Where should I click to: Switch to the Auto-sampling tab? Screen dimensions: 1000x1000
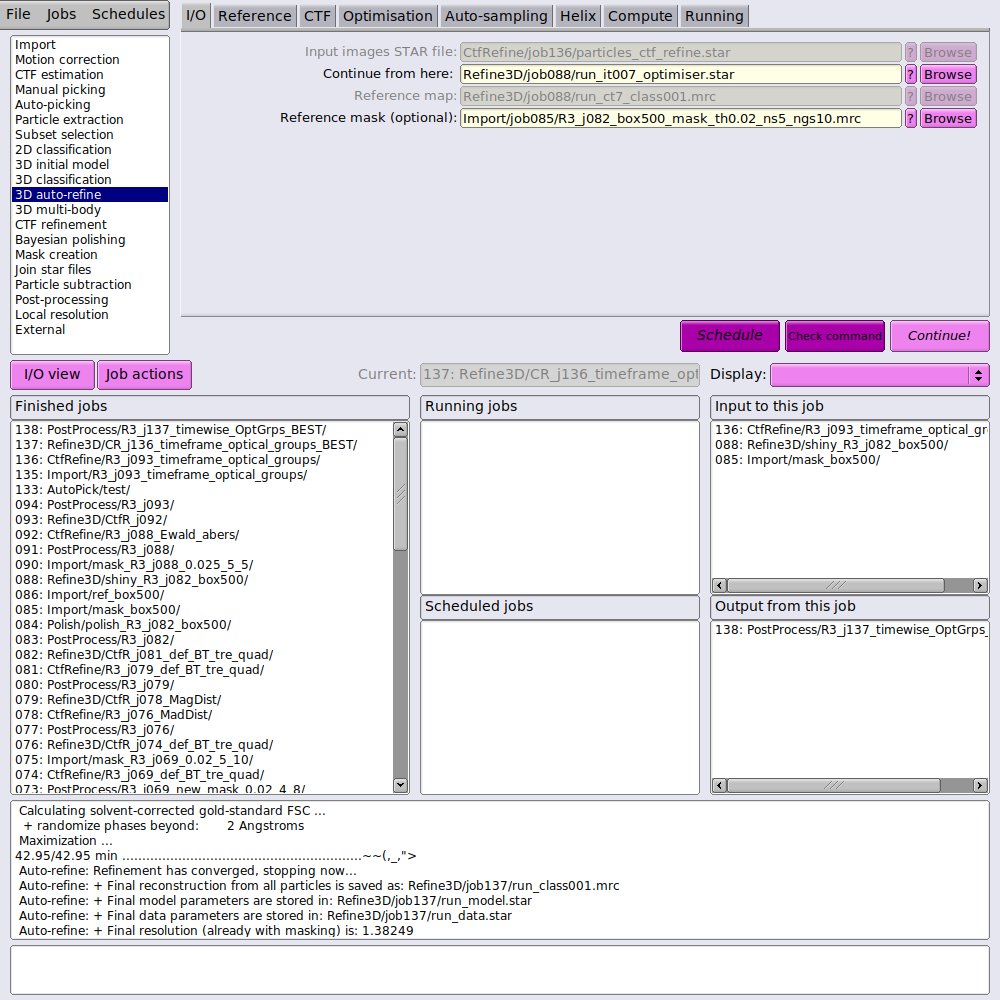tap(496, 15)
